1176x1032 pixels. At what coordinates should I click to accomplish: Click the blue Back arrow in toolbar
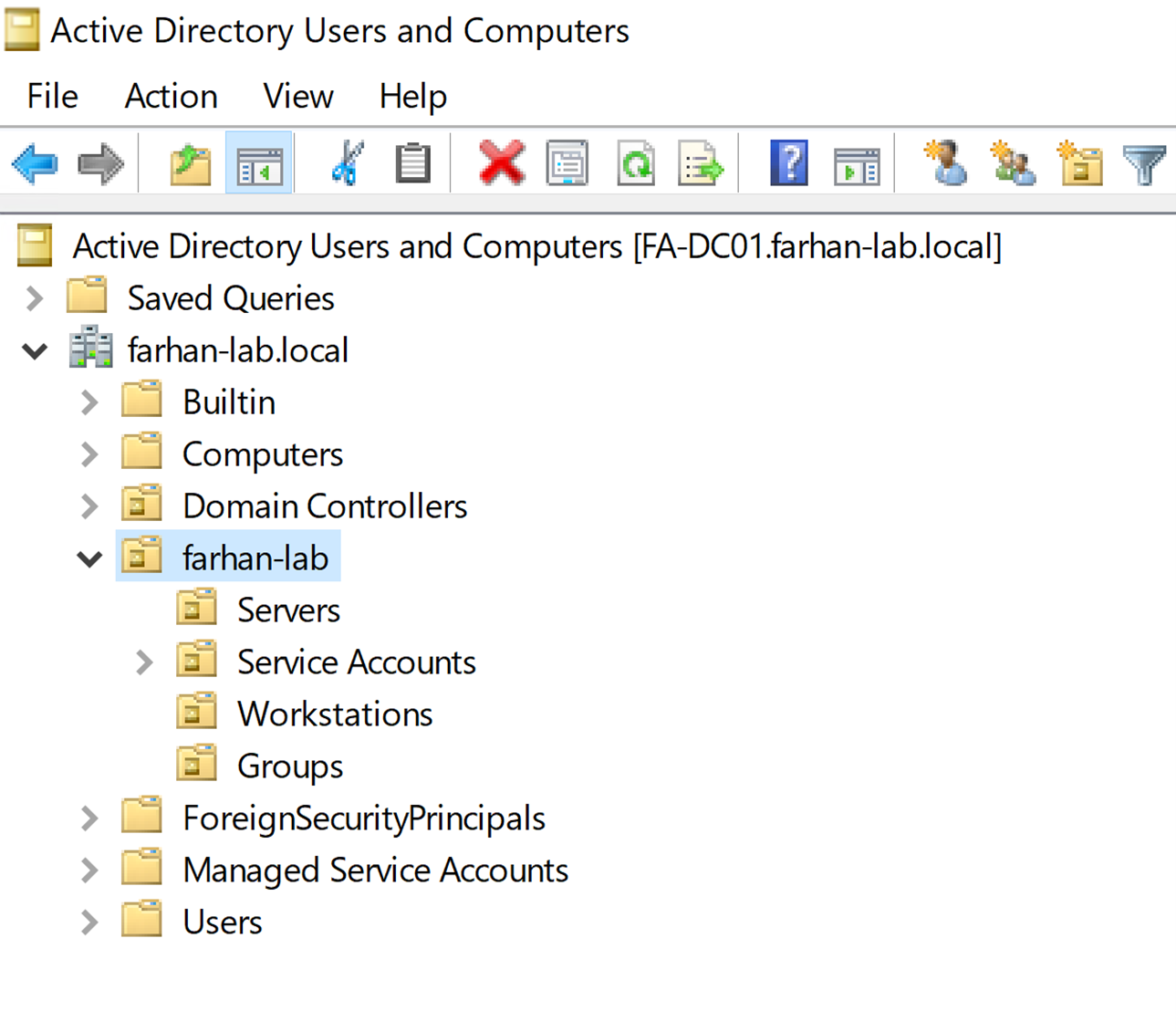[35, 164]
